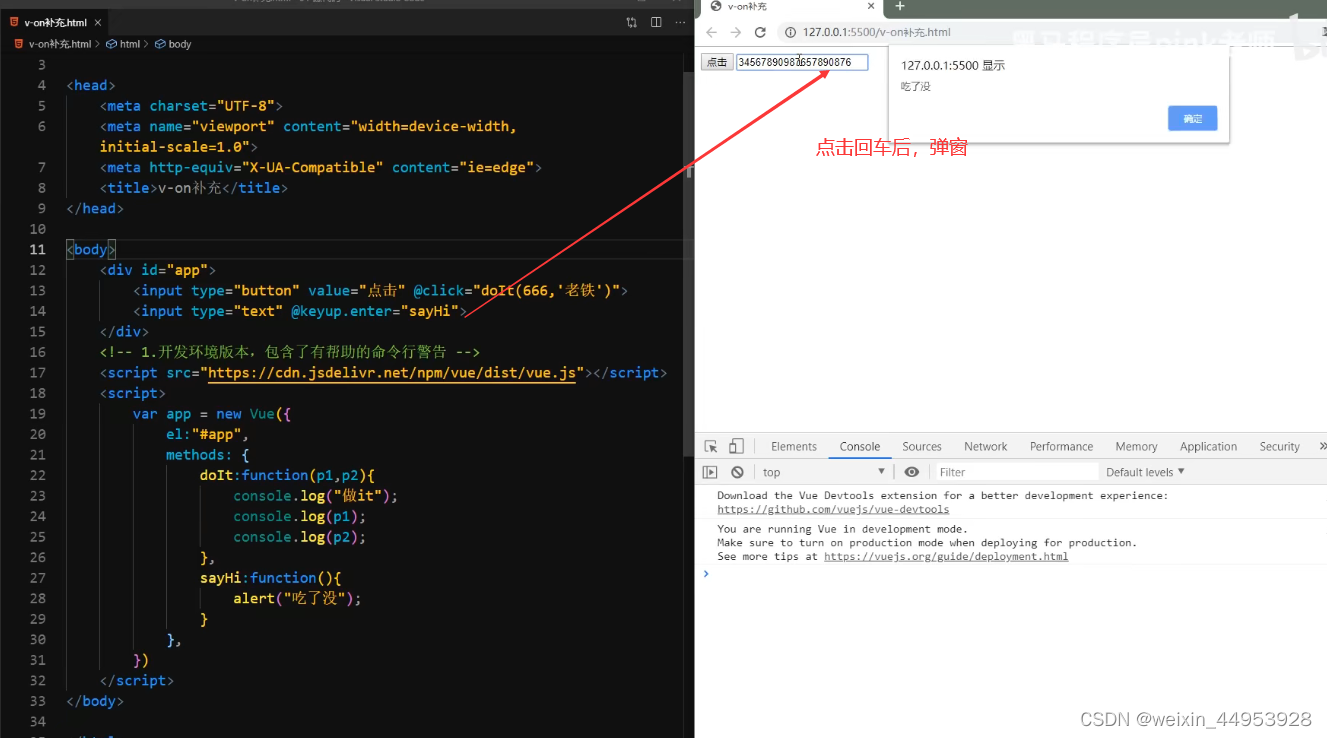
Task: Open the Default levels dropdown
Action: tap(1145, 472)
